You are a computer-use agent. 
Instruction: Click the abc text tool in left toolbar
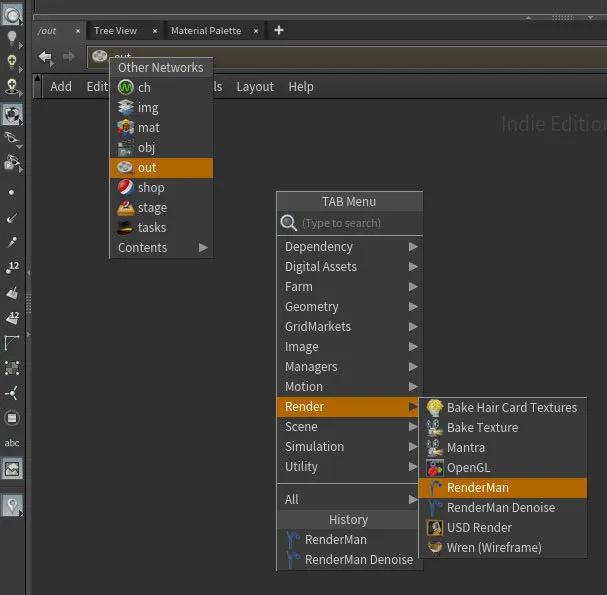12,443
